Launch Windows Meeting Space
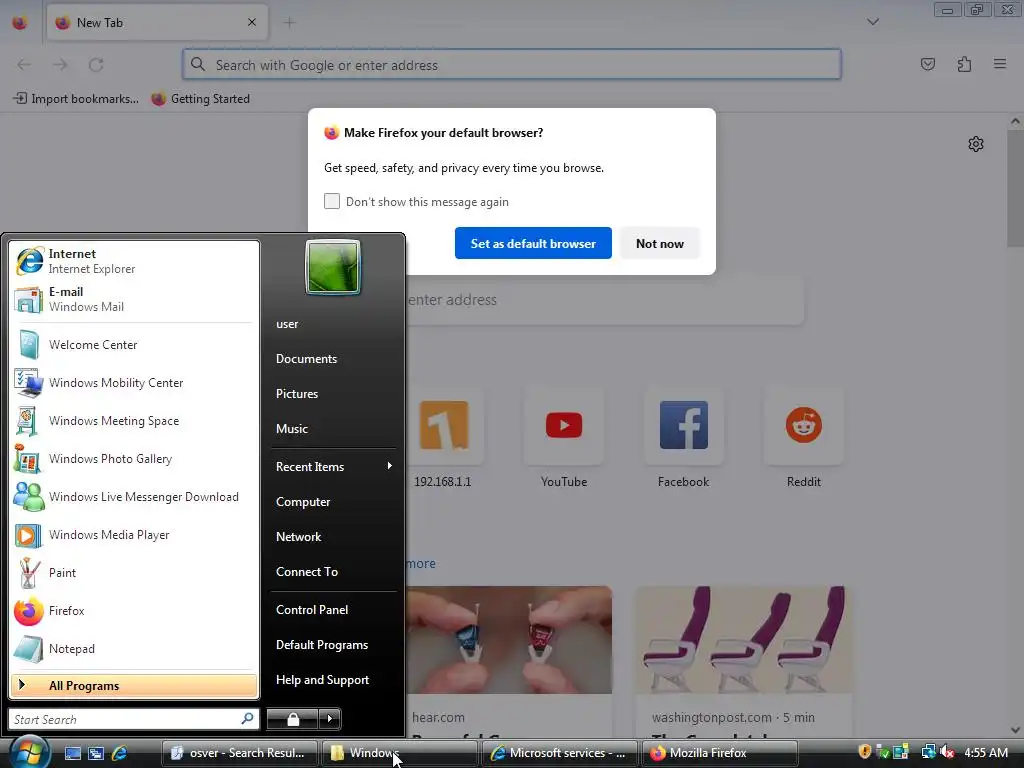This screenshot has height=768, width=1024. pyautogui.click(x=134, y=421)
